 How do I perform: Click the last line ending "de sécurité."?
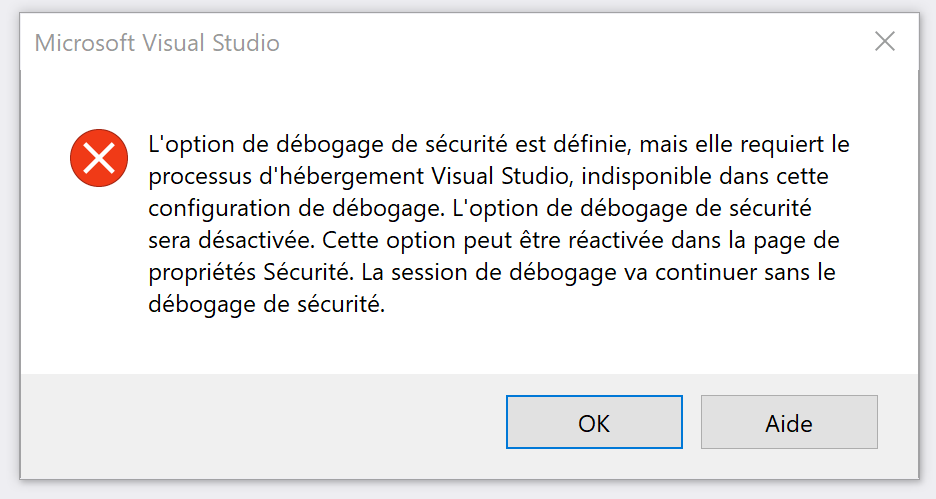(x=266, y=306)
